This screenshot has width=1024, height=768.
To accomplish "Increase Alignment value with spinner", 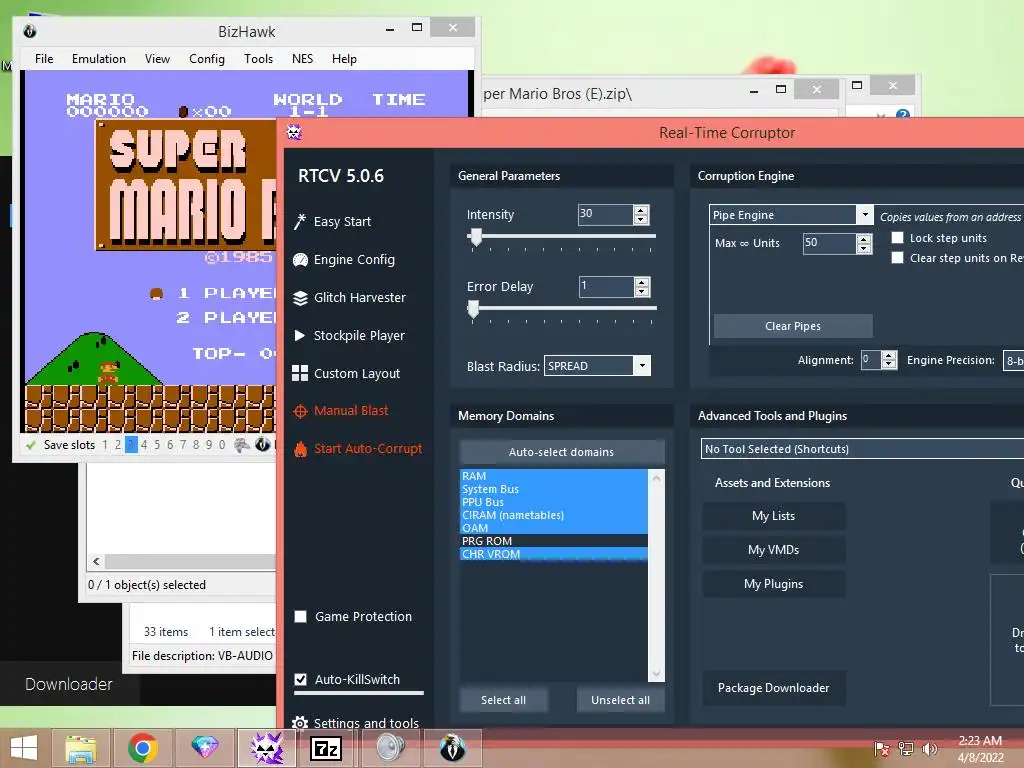I will [888, 356].
